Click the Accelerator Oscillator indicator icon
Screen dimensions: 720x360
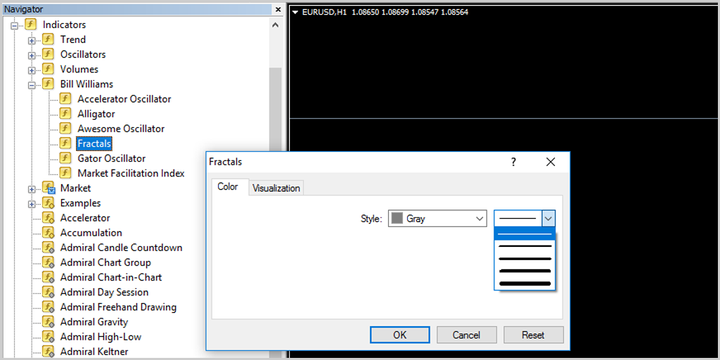coord(66,99)
